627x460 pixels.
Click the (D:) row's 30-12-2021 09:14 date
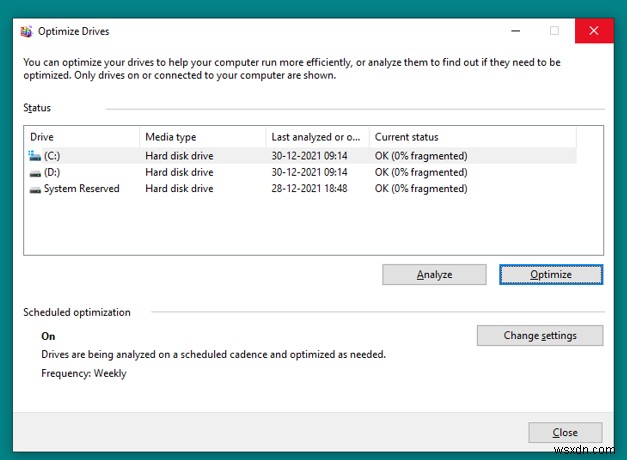(309, 172)
